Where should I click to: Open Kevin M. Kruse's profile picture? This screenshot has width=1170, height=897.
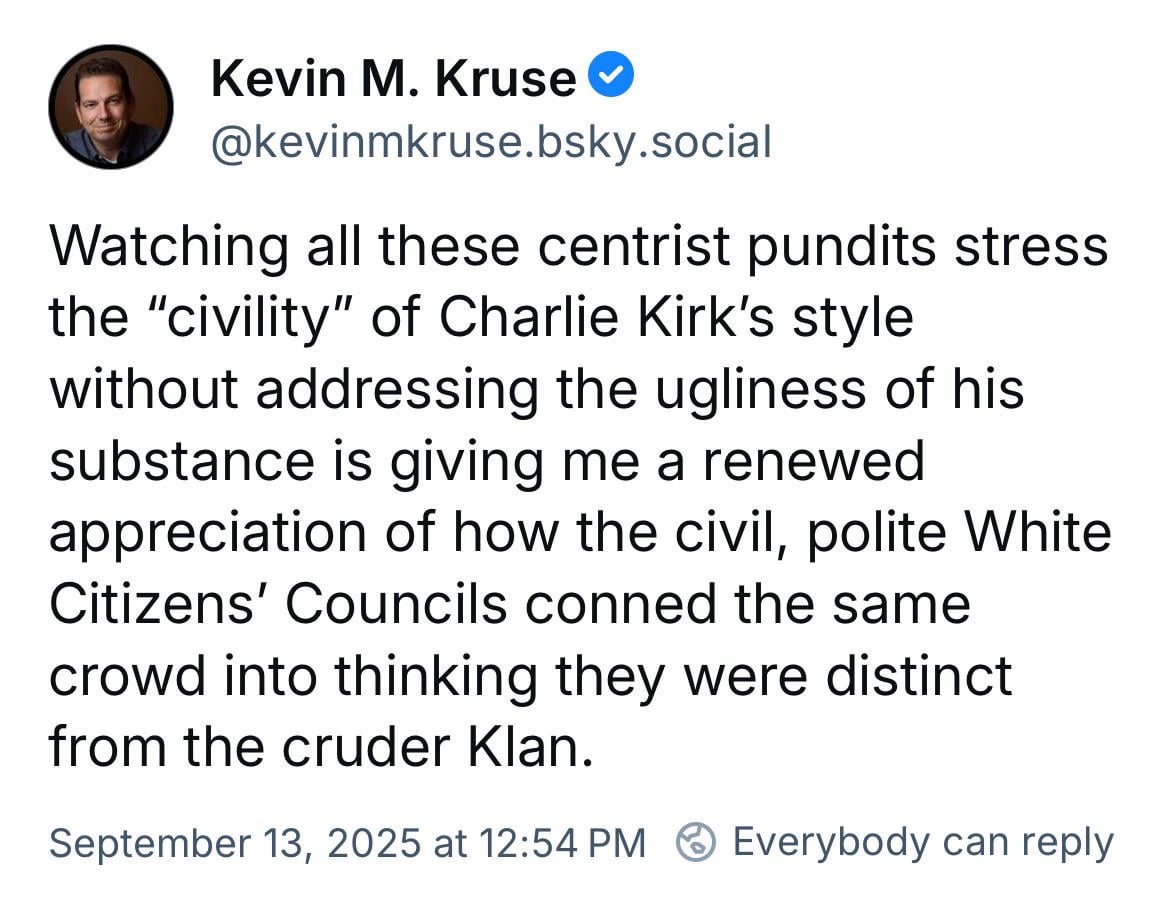click(110, 107)
